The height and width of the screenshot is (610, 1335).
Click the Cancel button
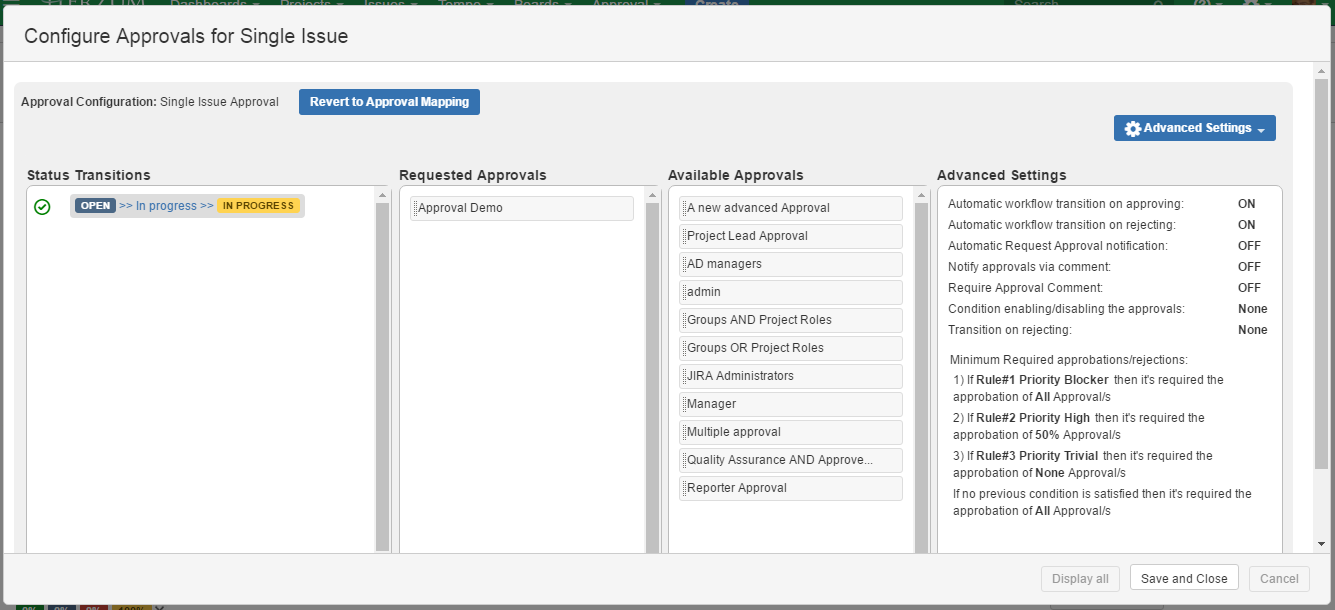click(1279, 578)
